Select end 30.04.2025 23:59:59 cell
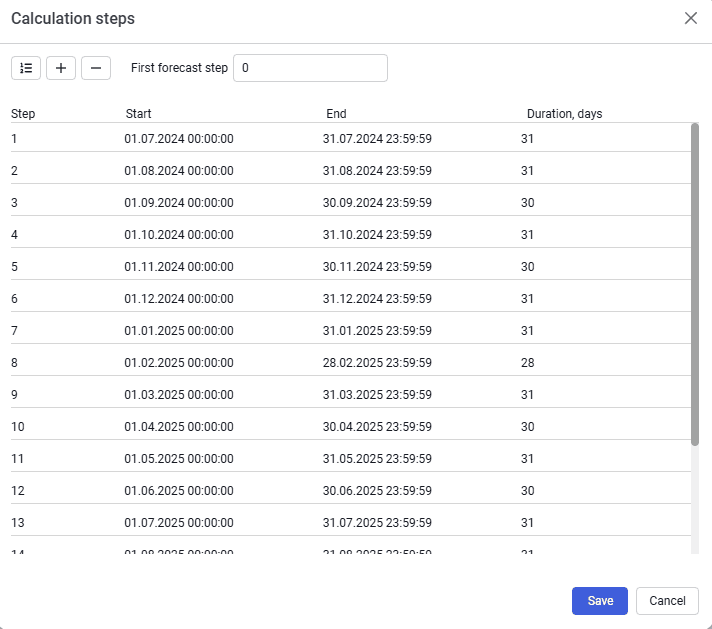 pos(377,427)
